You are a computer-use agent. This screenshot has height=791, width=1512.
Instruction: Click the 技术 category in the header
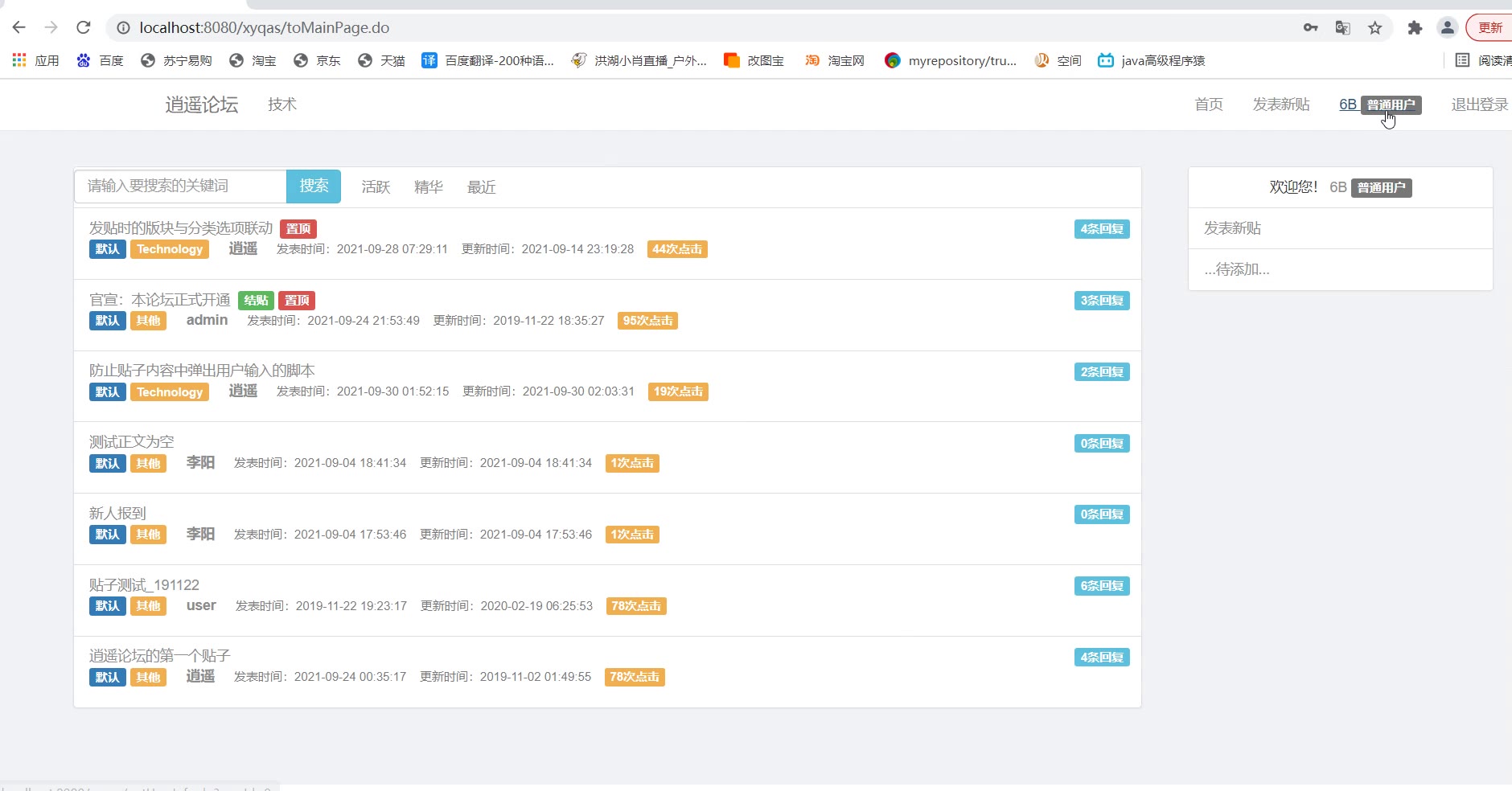[282, 105]
